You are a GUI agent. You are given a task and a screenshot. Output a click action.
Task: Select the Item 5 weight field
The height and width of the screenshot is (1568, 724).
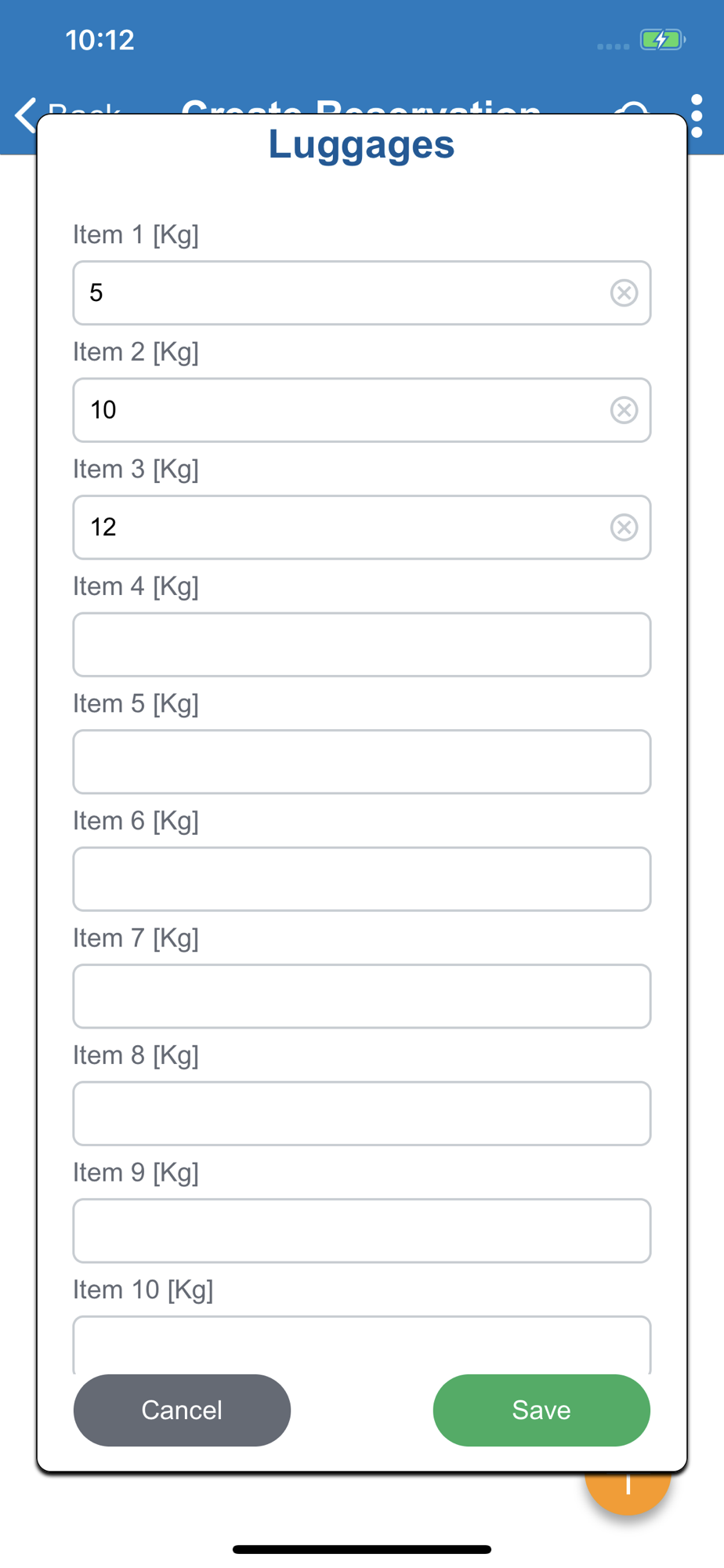coord(361,762)
